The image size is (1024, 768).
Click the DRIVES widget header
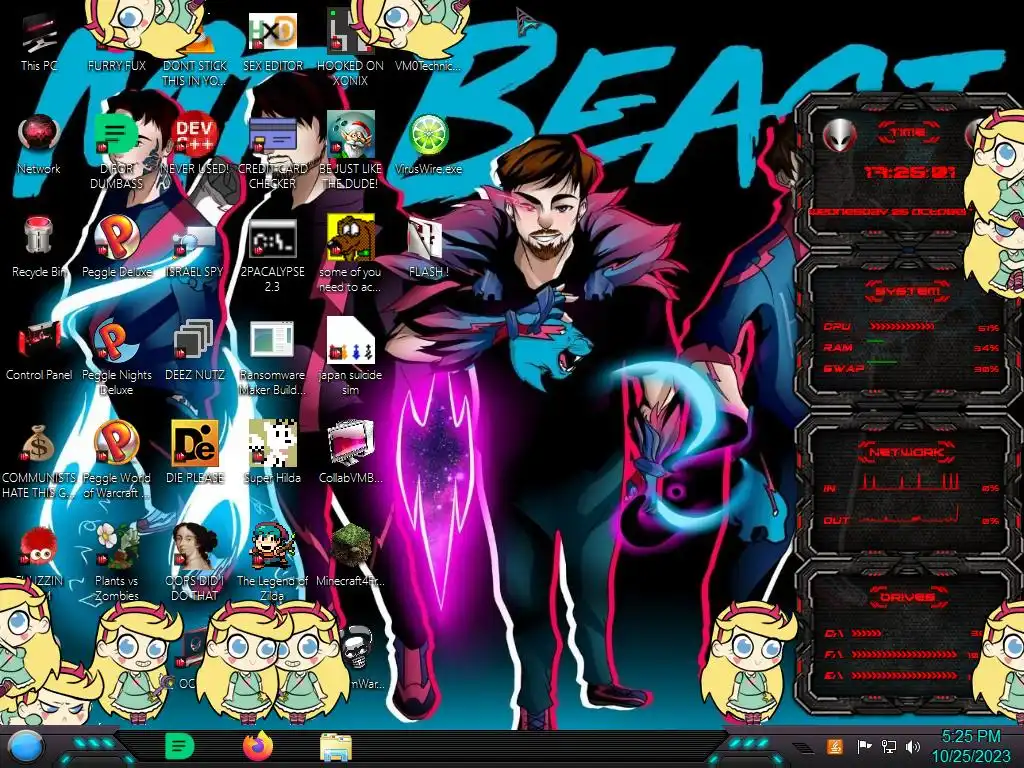click(x=908, y=596)
